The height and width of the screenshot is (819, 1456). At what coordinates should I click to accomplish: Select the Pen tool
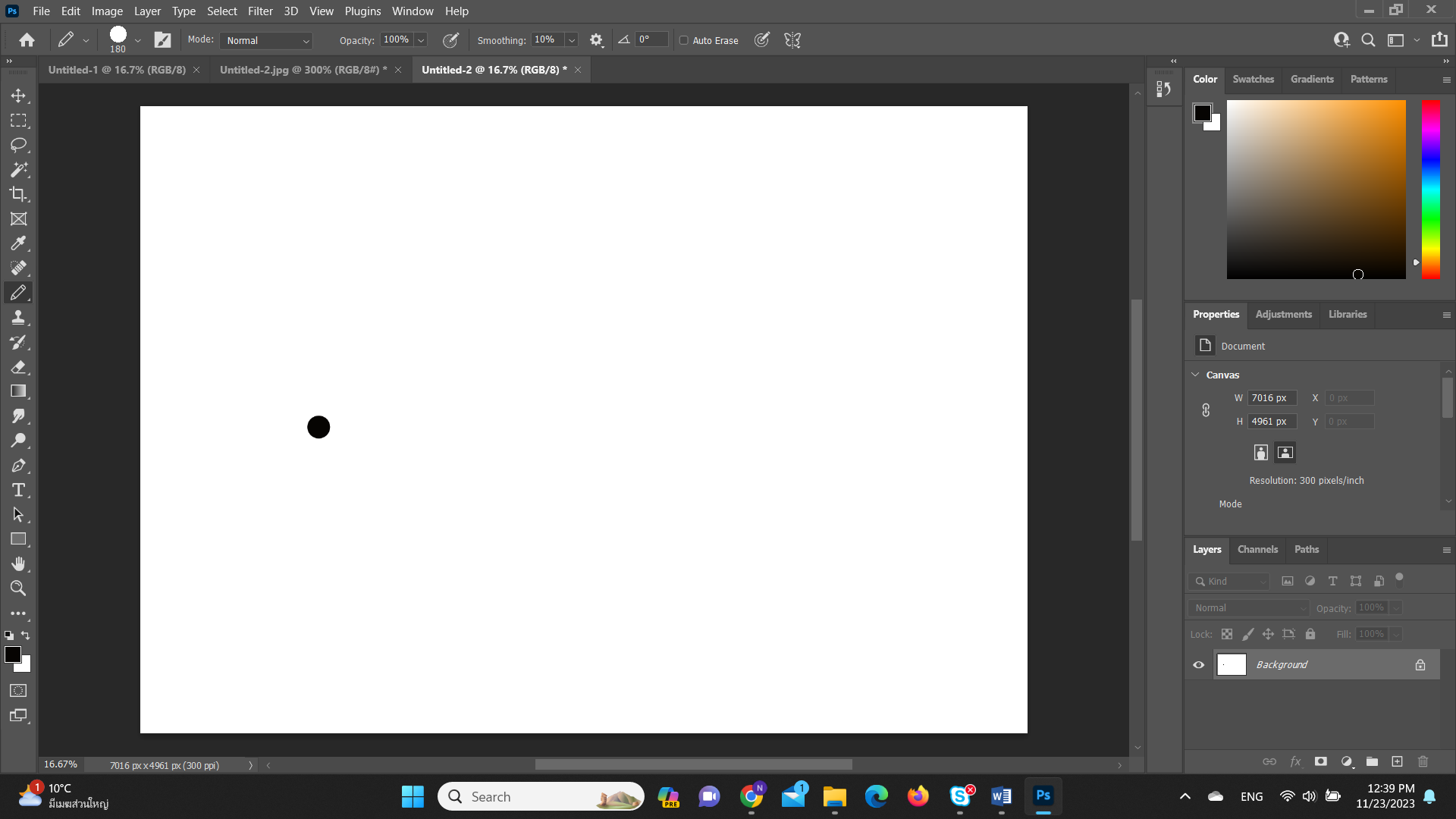click(x=18, y=466)
